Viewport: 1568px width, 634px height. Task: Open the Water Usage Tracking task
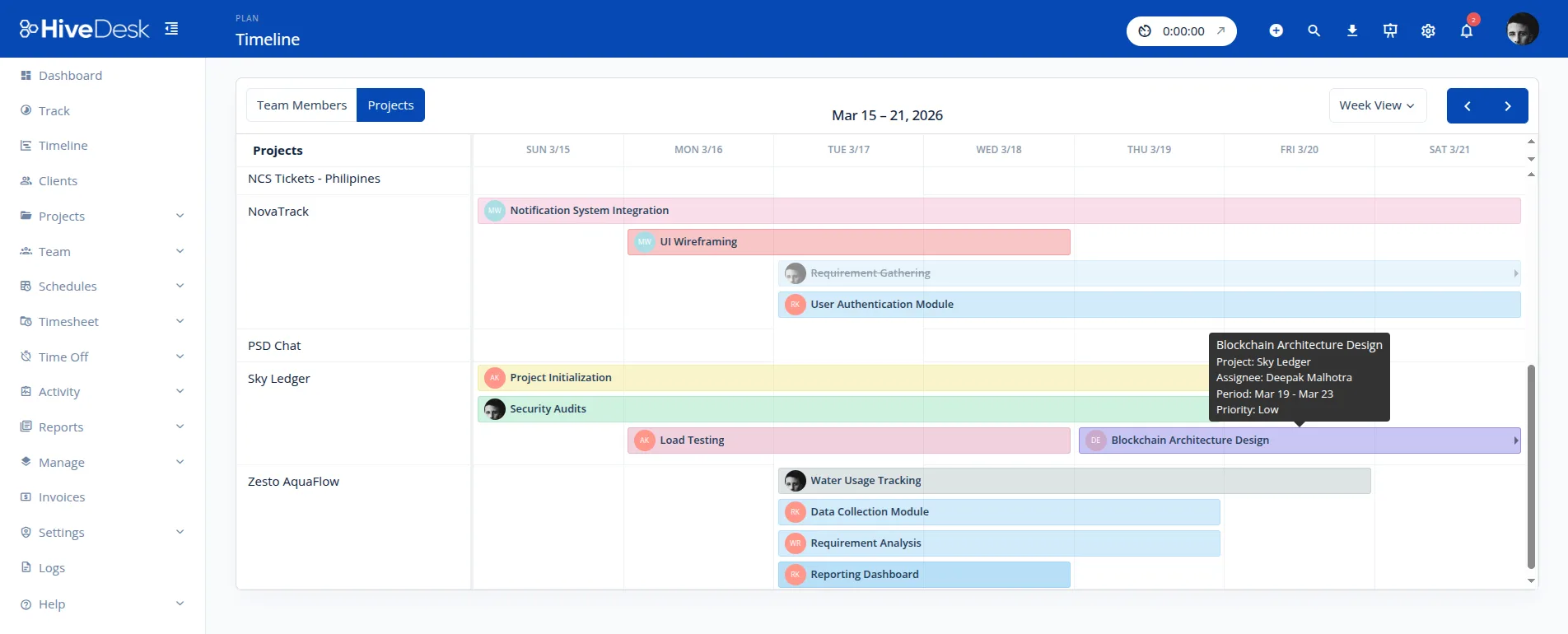click(1075, 481)
